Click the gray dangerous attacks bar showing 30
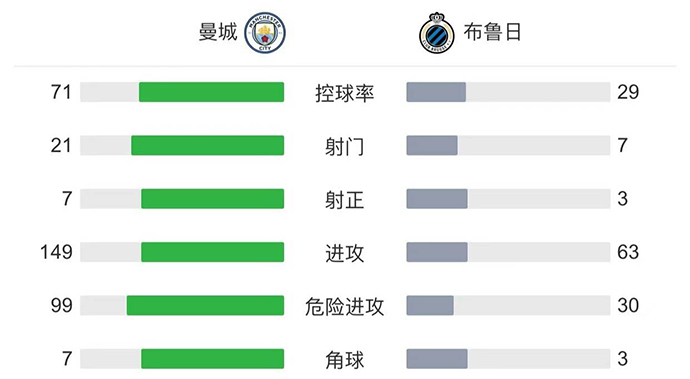690x379 pixels. click(x=430, y=305)
